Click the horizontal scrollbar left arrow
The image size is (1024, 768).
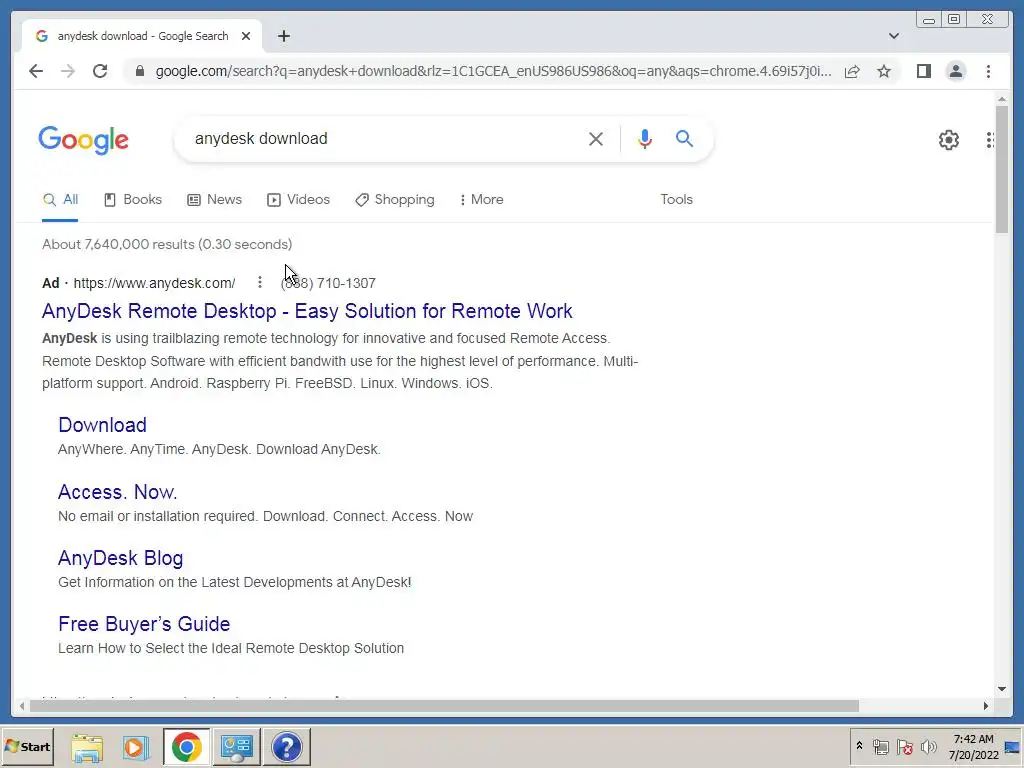(22, 705)
